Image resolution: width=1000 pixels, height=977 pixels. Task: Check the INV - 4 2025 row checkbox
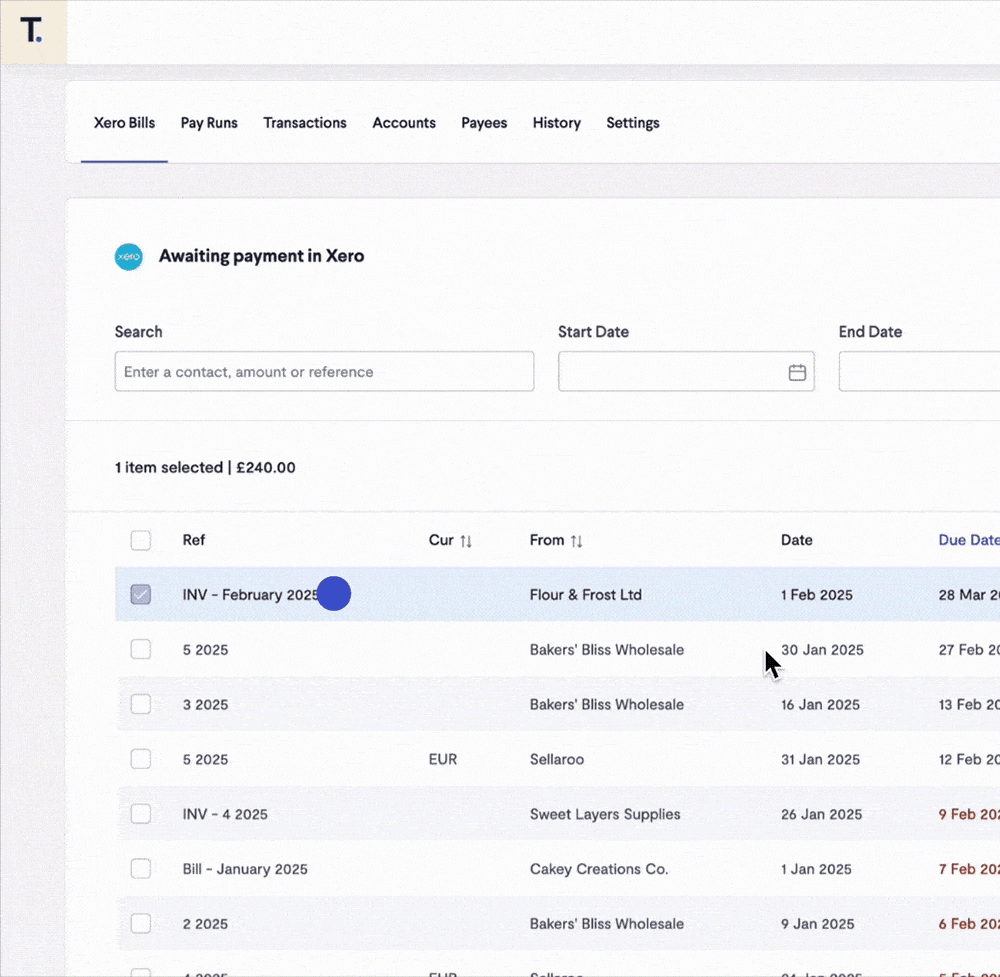tap(141, 814)
